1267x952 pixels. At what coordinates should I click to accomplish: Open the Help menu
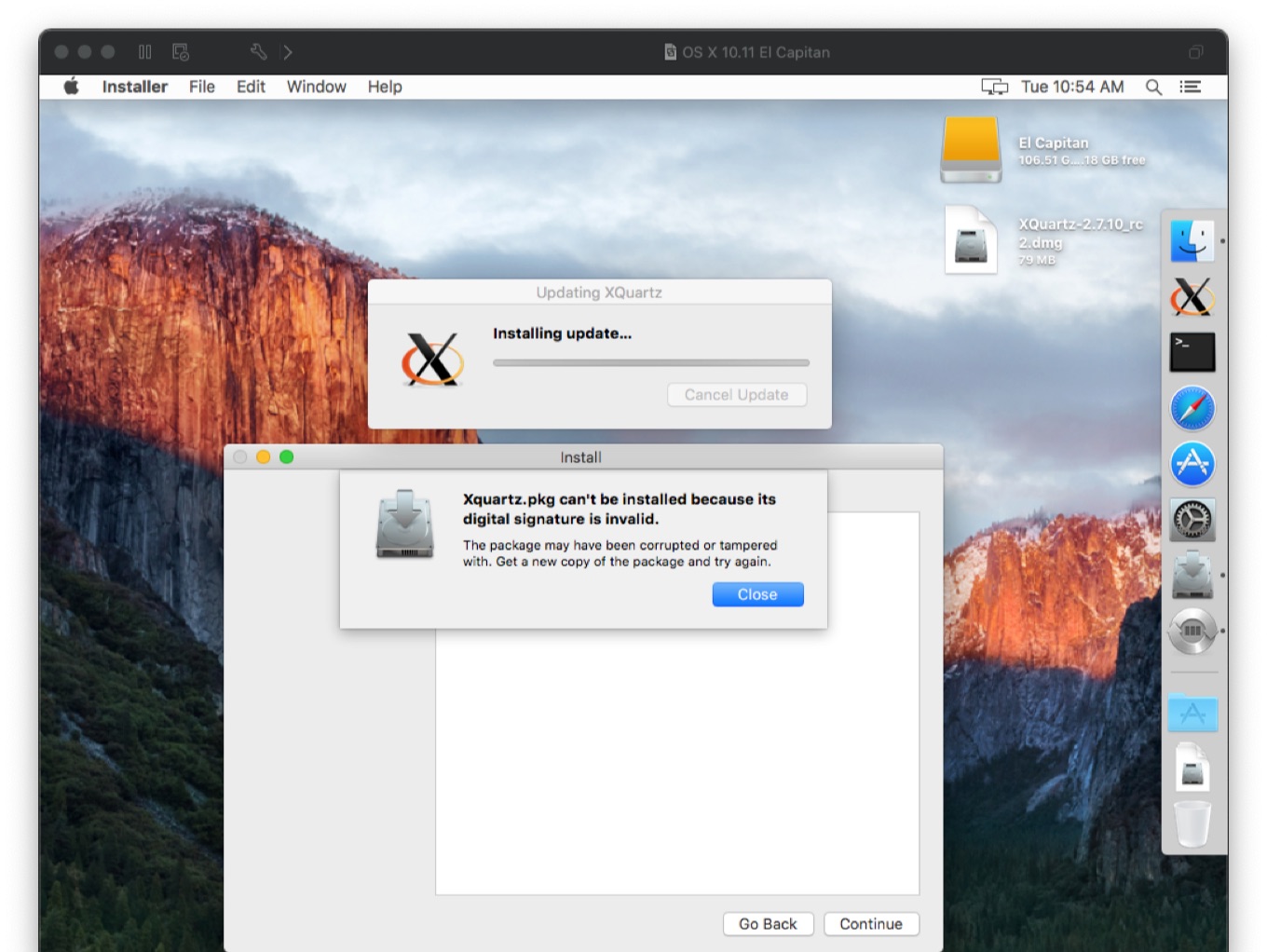click(x=385, y=87)
